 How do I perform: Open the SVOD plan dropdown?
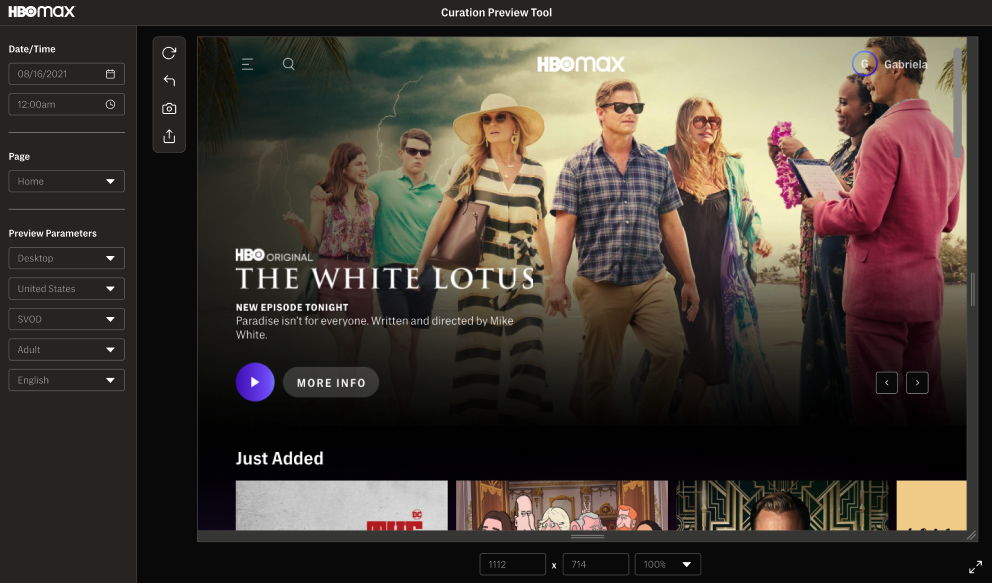tap(66, 319)
